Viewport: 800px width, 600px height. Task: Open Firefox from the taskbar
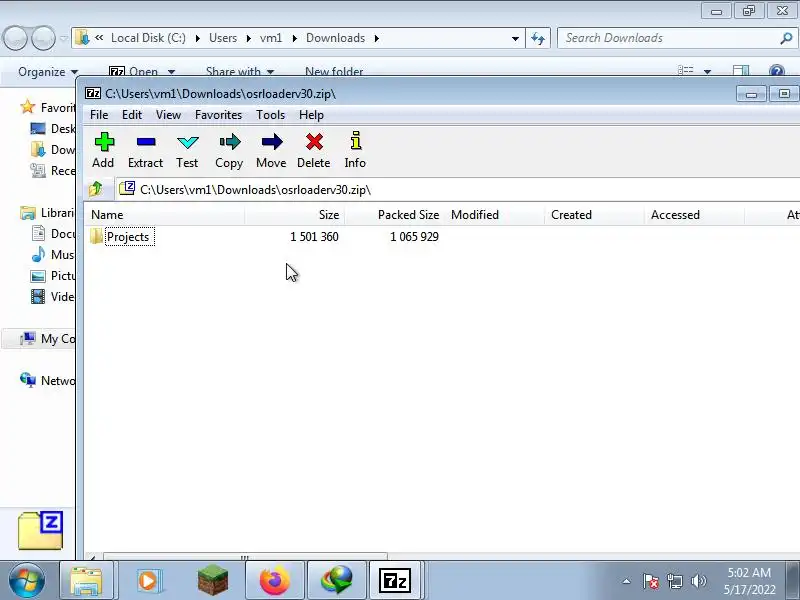point(274,581)
